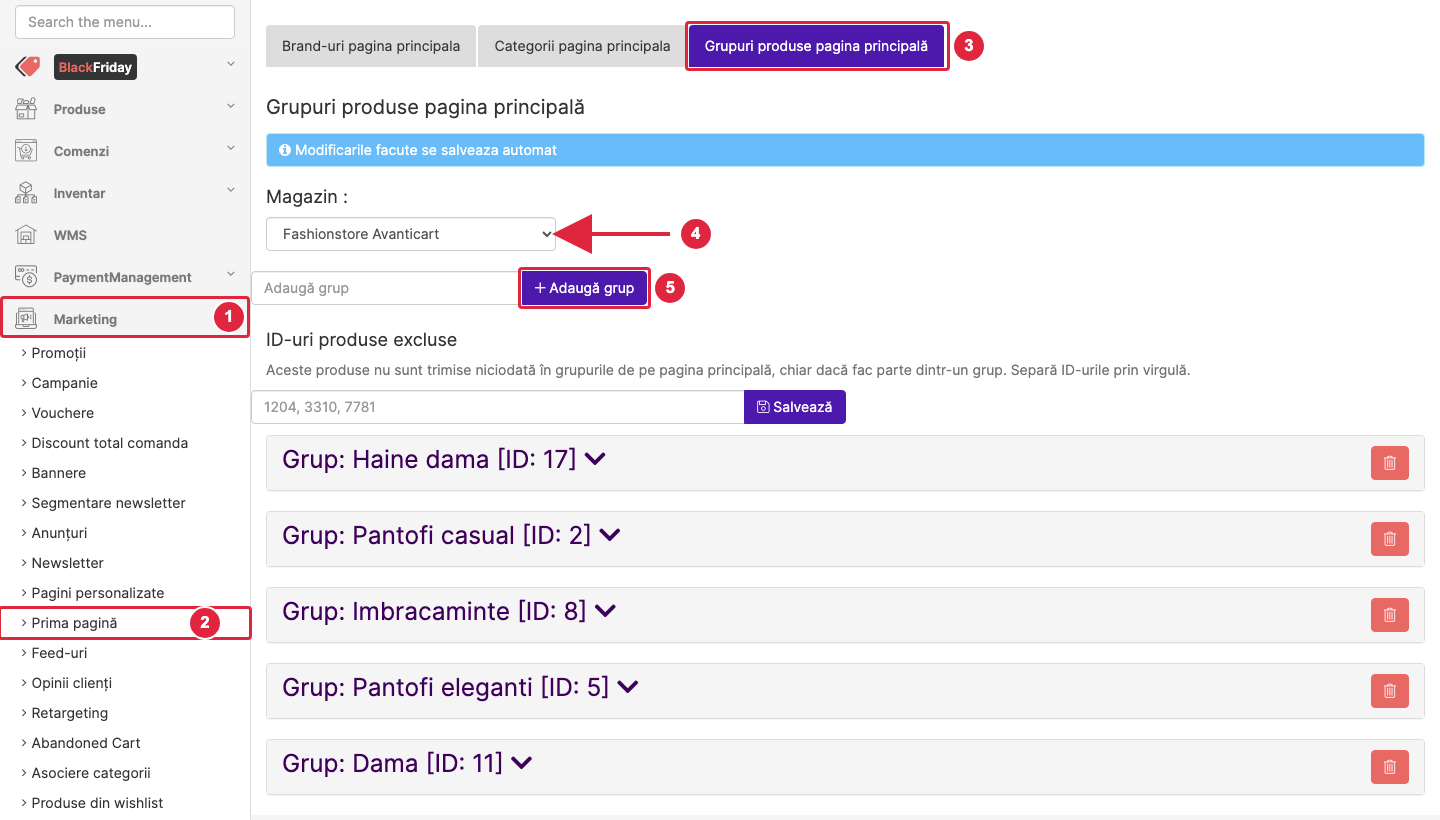Click the excluded product IDs field
Screen dimensions: 1440x820
click(x=498, y=407)
